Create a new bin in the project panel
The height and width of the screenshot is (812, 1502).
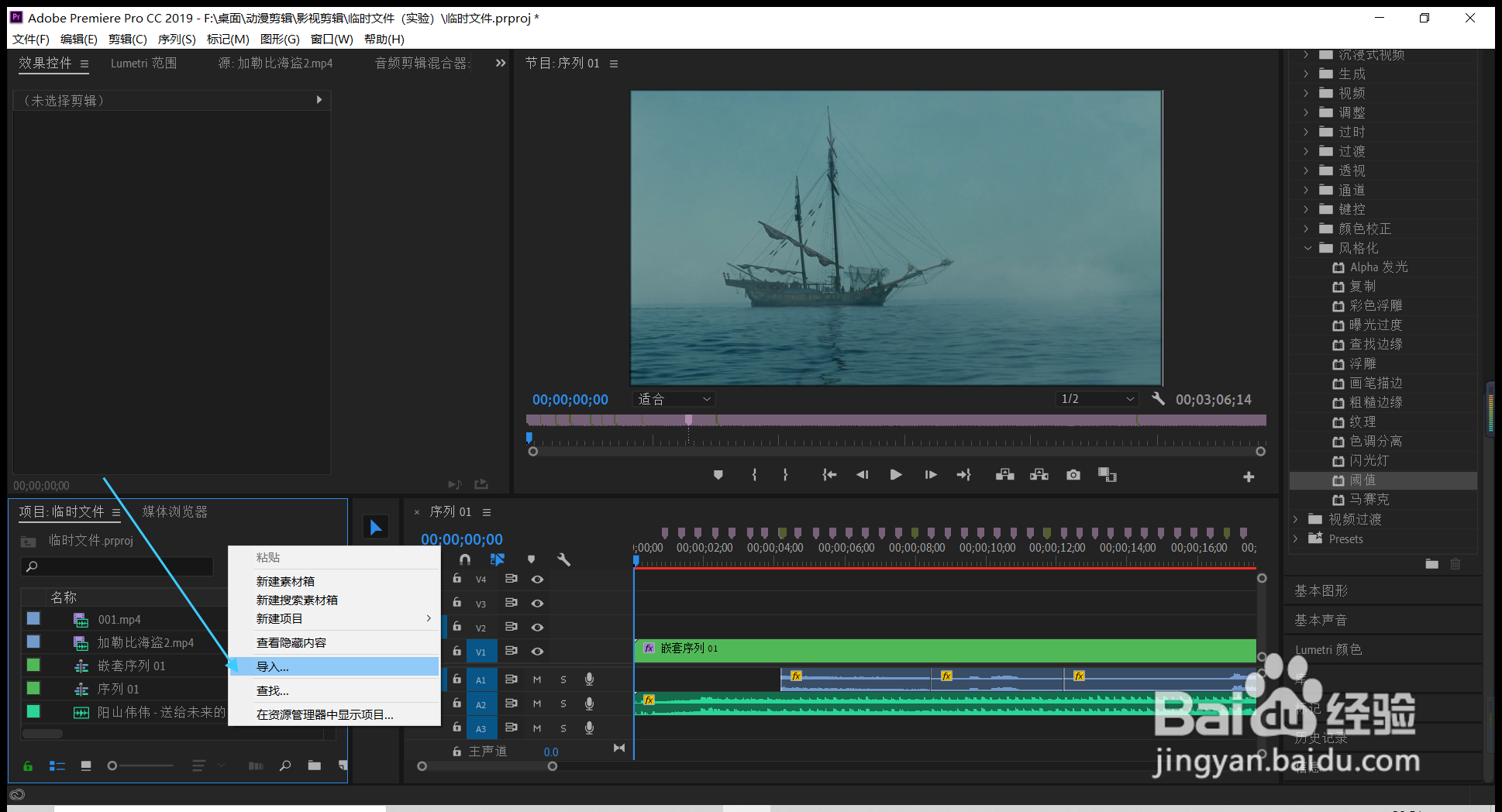314,766
